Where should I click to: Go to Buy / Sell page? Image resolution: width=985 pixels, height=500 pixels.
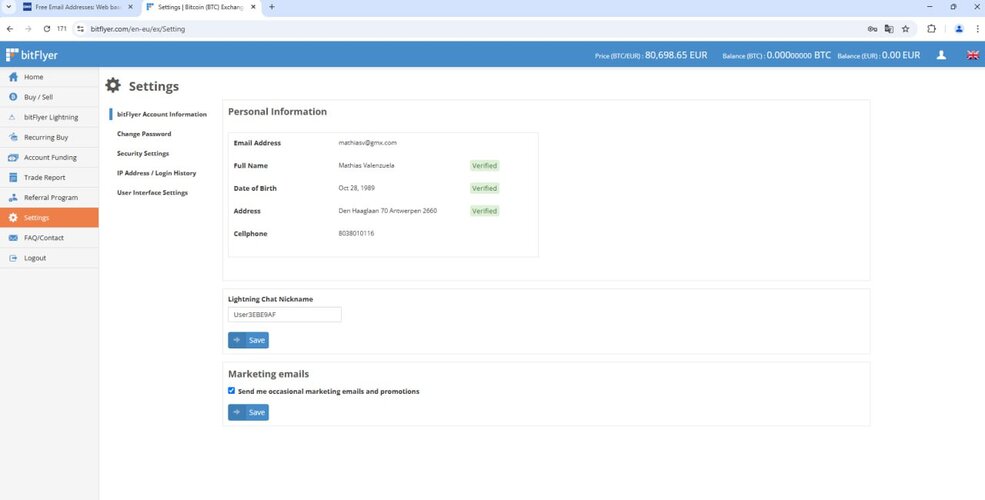click(49, 97)
